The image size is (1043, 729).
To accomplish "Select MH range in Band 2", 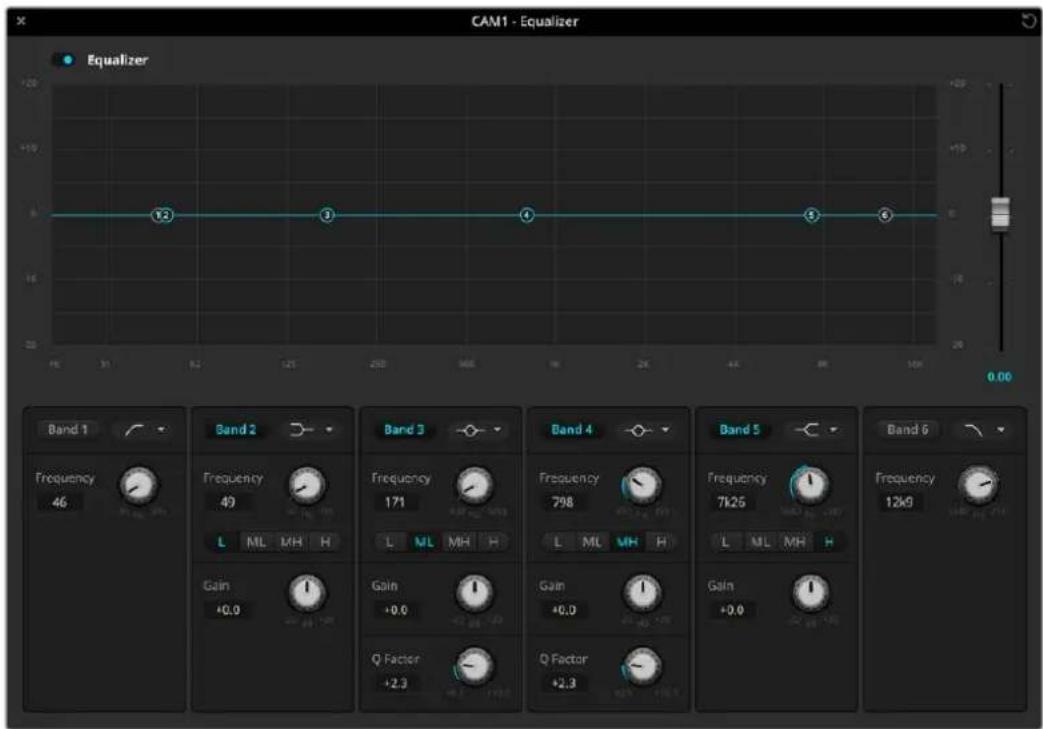I will click(x=291, y=542).
